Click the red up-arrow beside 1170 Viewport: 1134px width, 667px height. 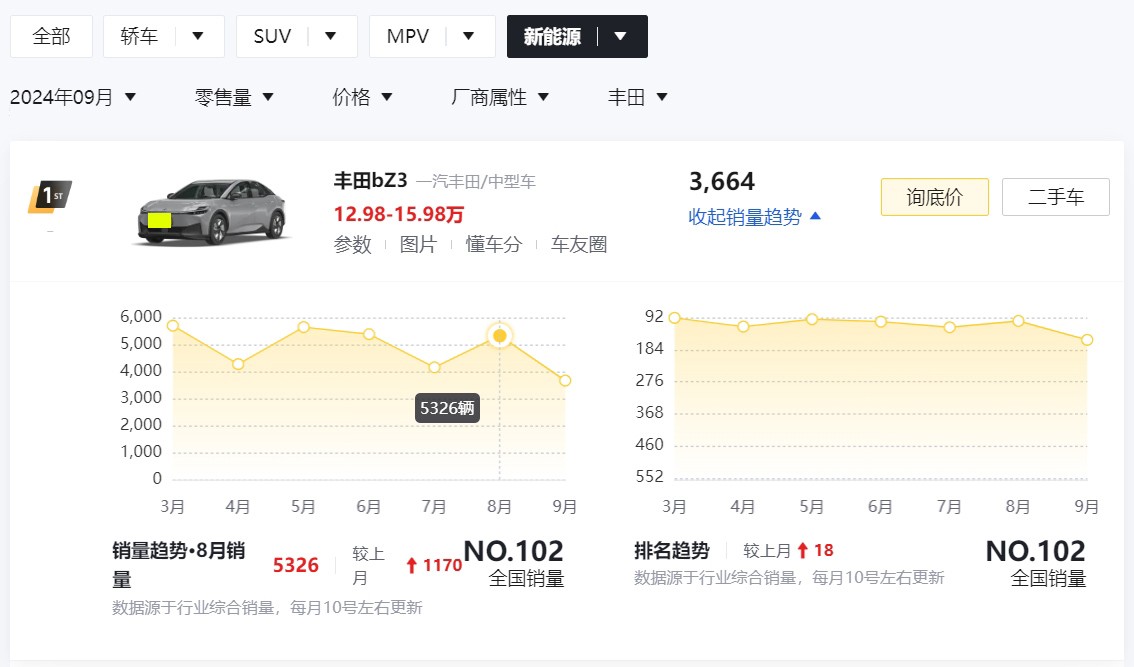pos(412,565)
